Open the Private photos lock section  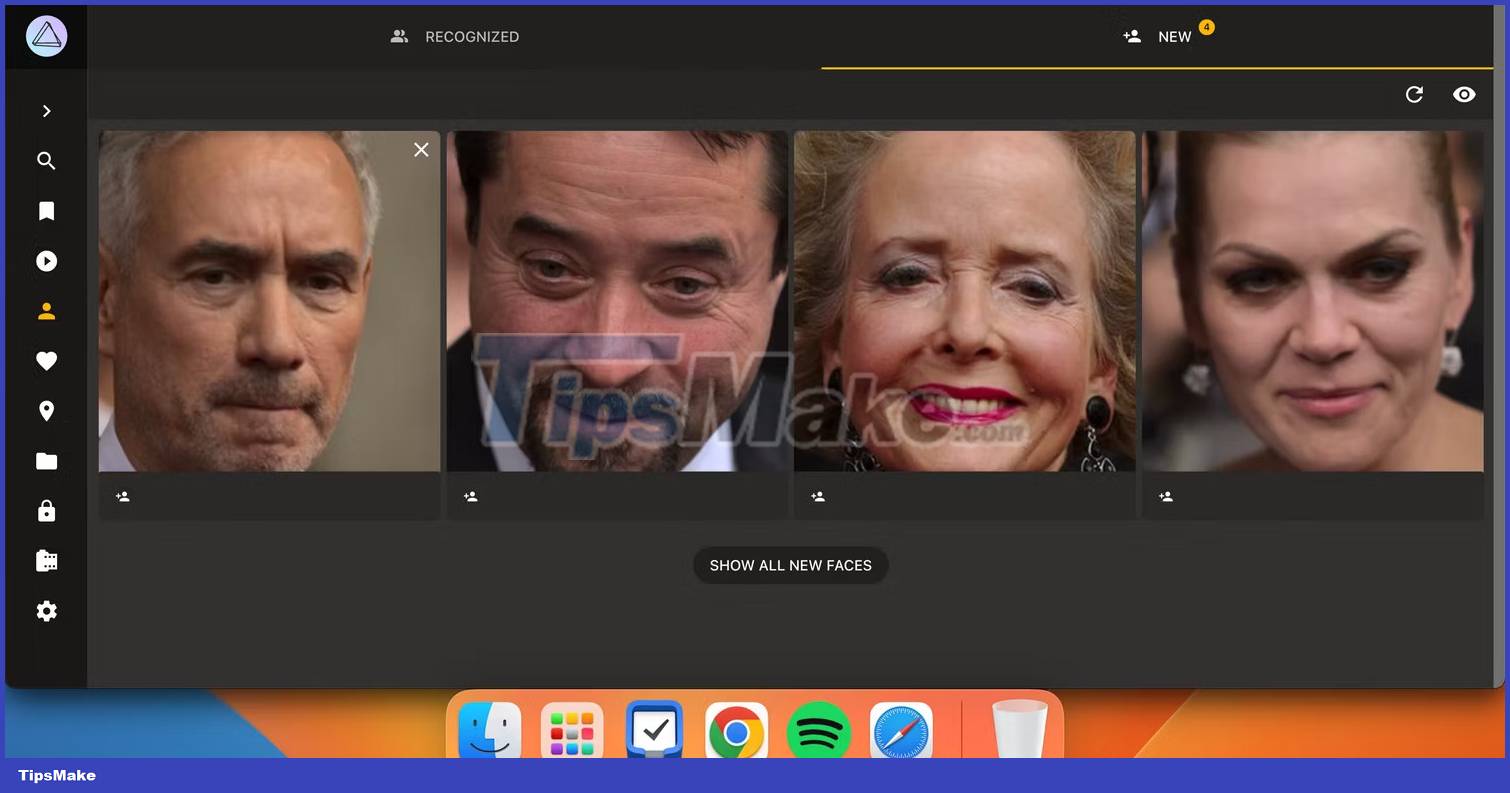click(46, 511)
